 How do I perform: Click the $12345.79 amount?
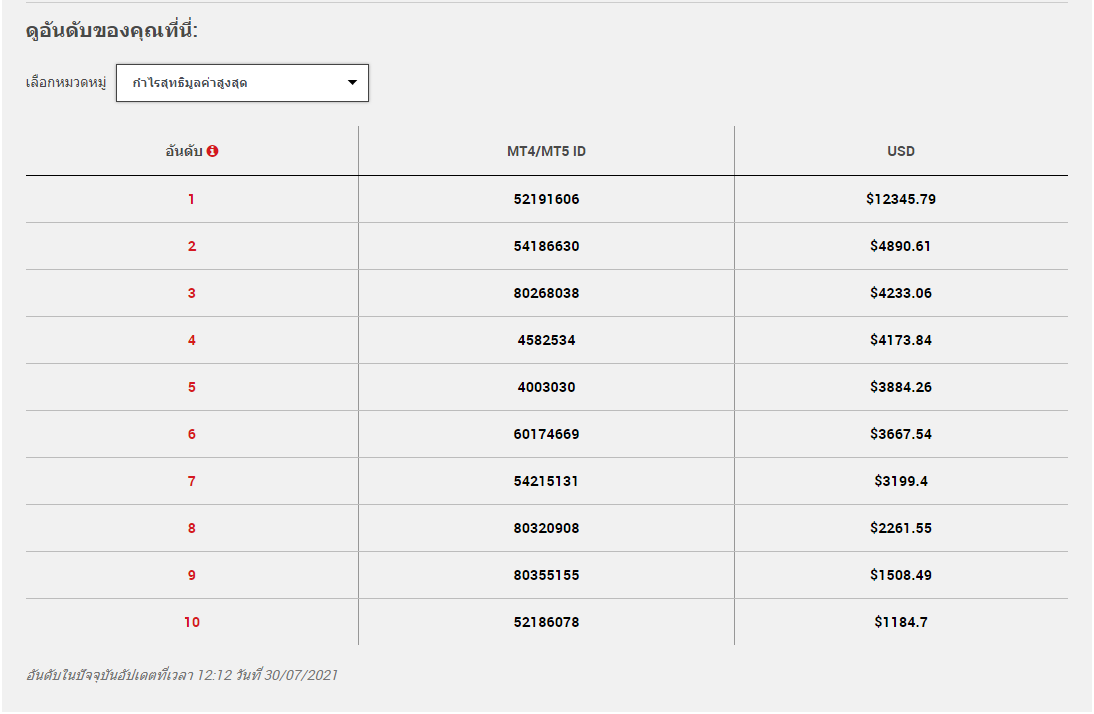901,199
